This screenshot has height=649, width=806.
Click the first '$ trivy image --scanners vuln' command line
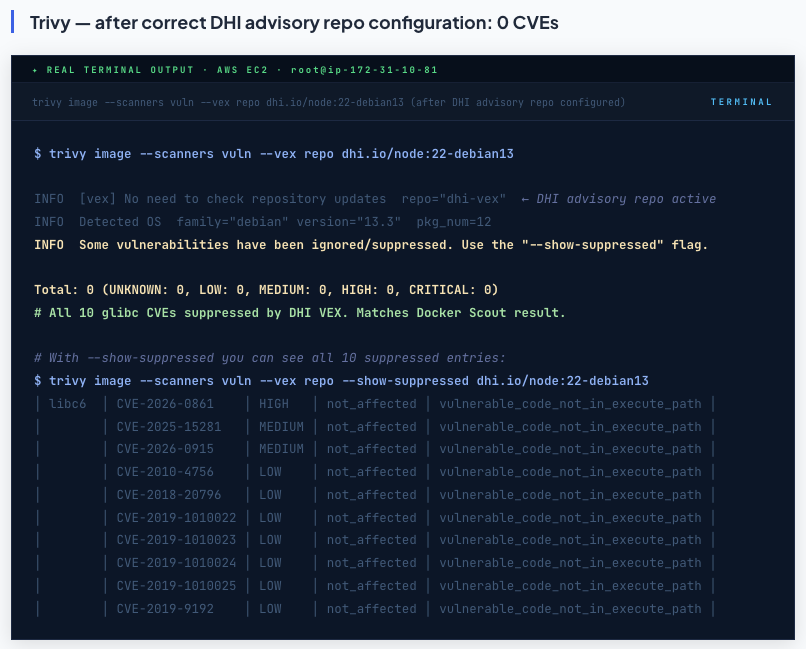coord(274,154)
